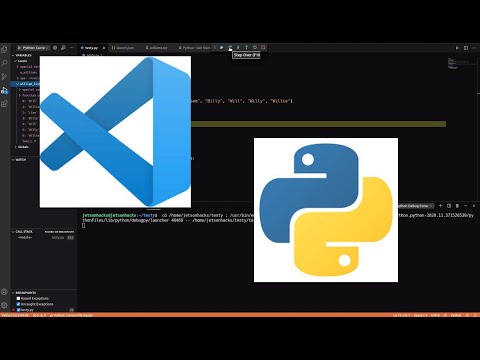The height and width of the screenshot is (360, 480).
Task: Open errors and warnings in status bar
Action: tap(39, 315)
